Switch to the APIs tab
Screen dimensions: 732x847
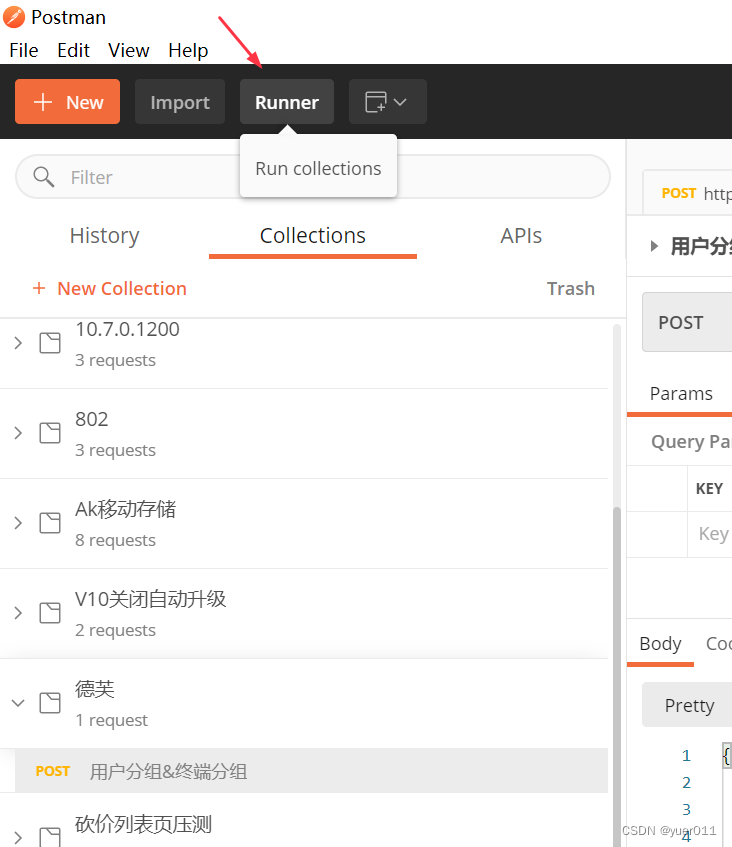click(521, 236)
